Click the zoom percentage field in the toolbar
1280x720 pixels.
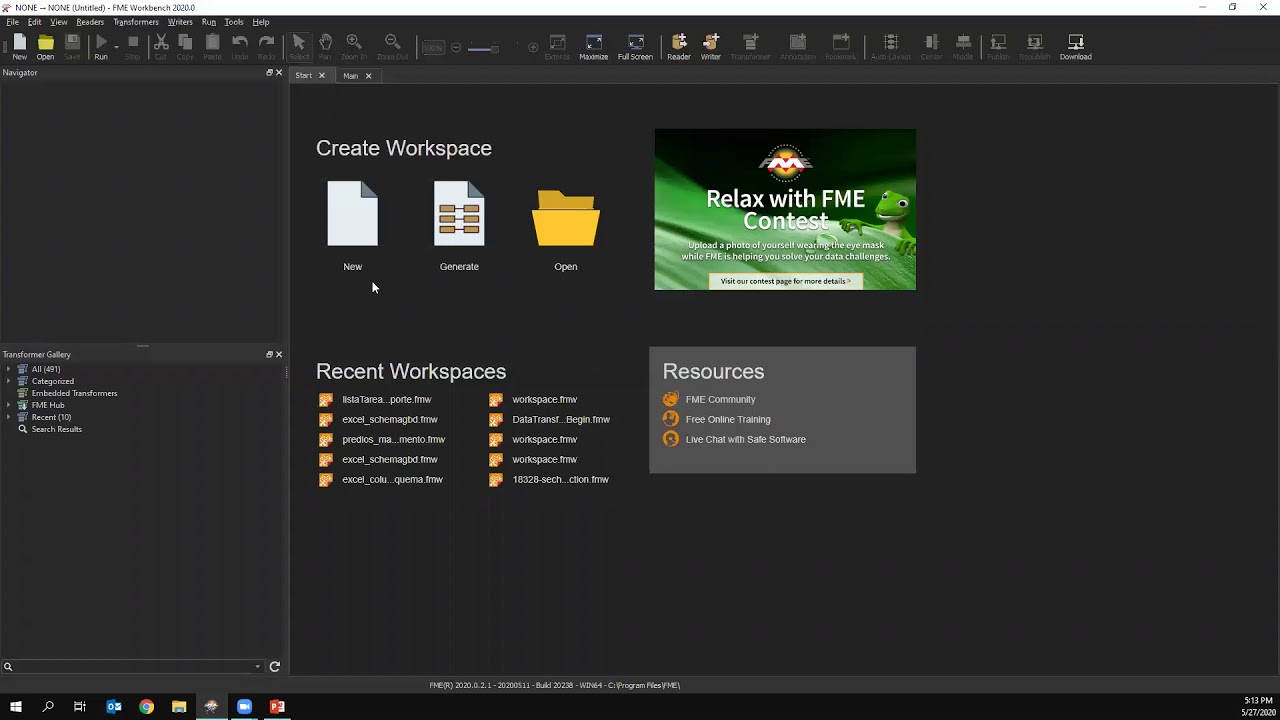[433, 47]
